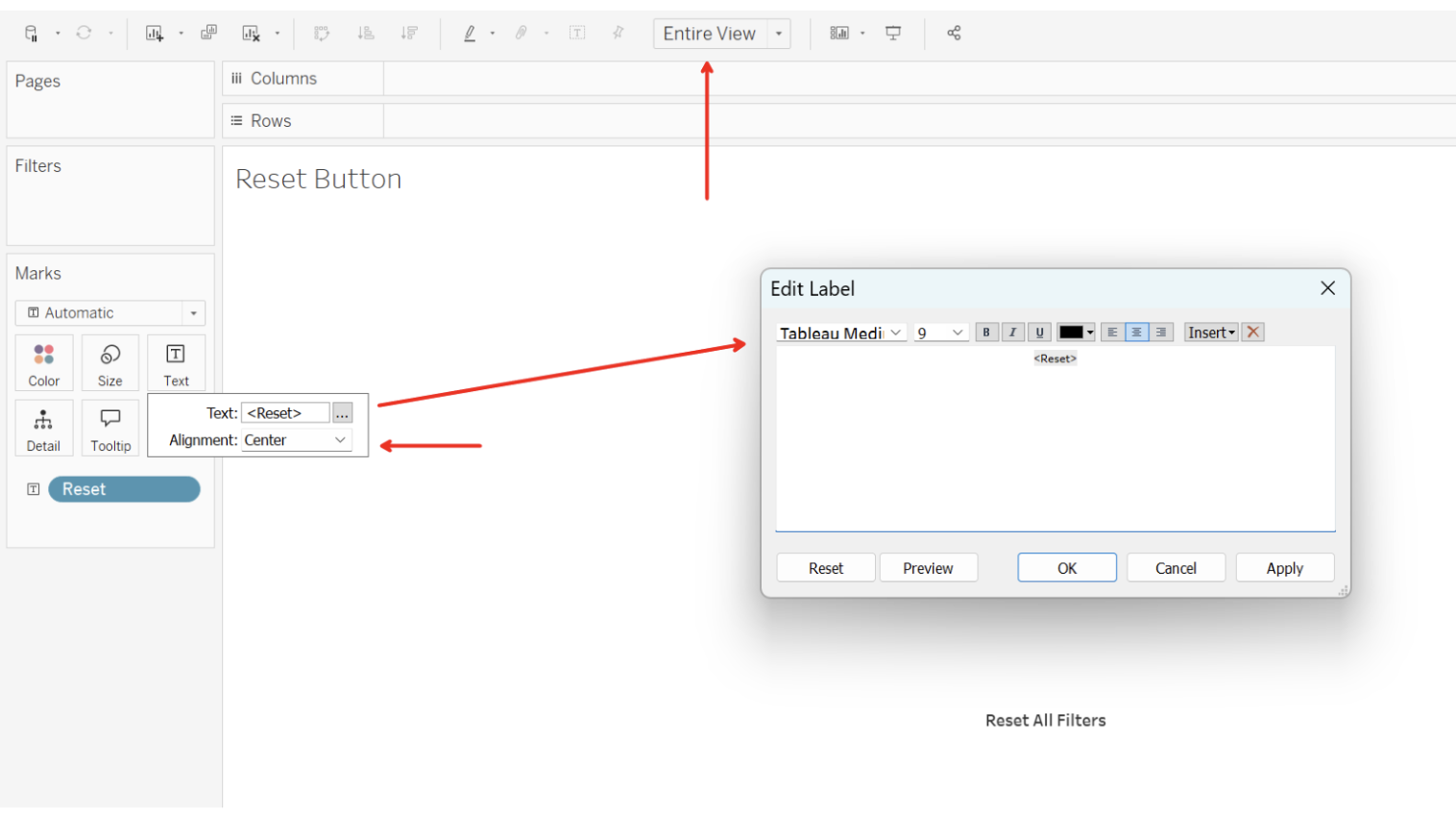Click the Clear Sheet icon
1456x813 pixels.
250,32
